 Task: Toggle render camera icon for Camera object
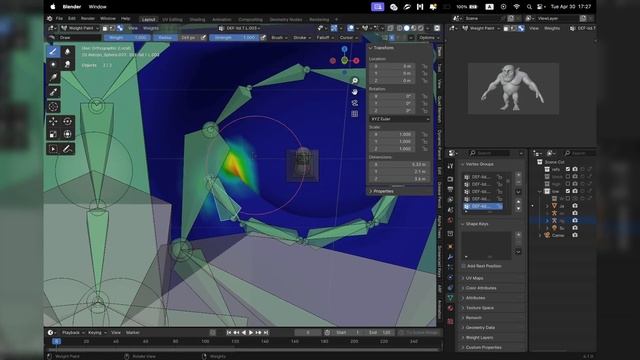[x=575, y=235]
